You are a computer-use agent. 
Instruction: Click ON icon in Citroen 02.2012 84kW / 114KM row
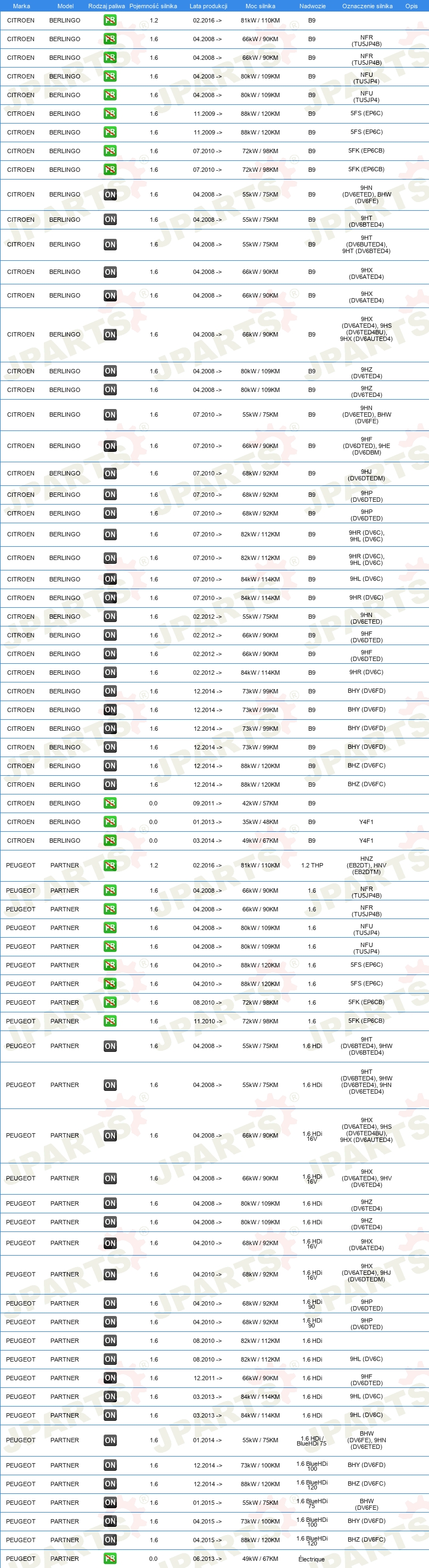[x=110, y=673]
